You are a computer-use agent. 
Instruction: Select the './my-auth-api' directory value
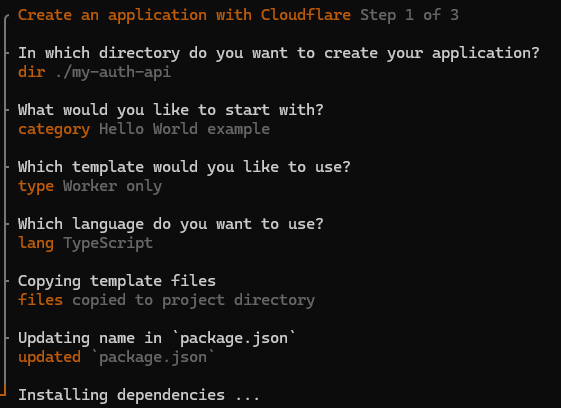113,73
